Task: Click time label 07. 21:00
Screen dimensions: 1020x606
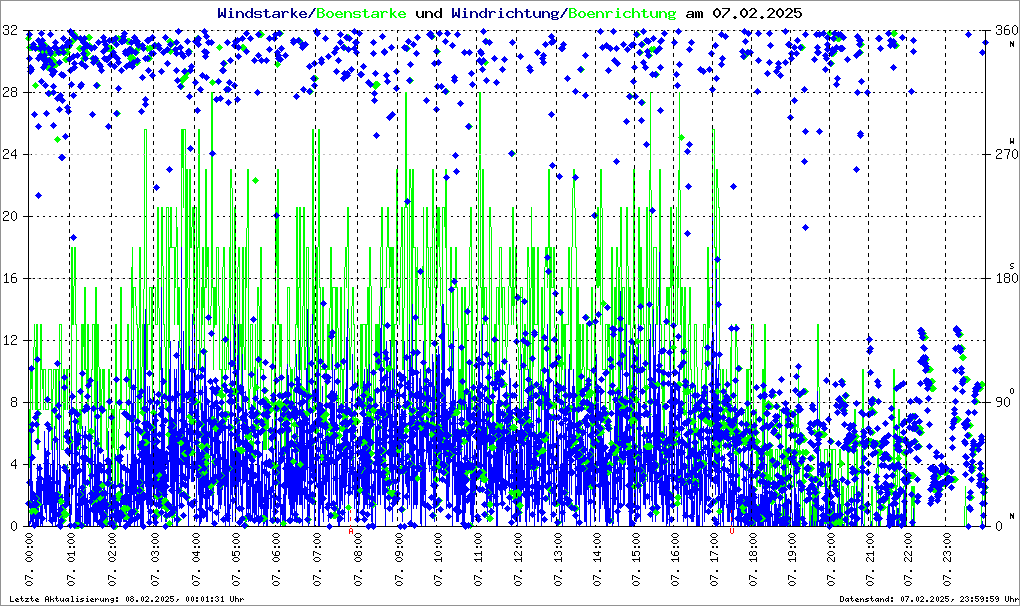Action: tap(870, 560)
